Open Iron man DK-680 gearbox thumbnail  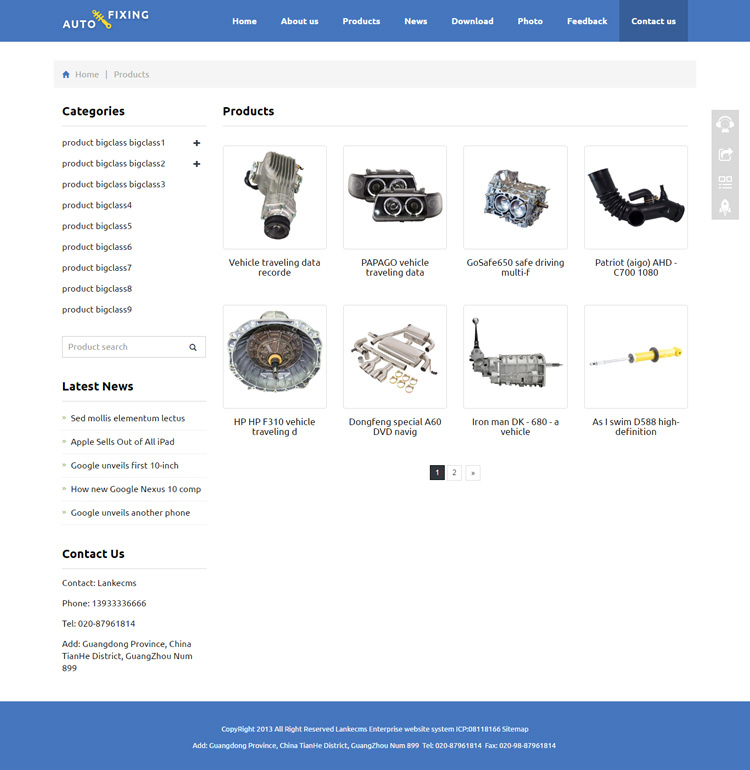[515, 357]
